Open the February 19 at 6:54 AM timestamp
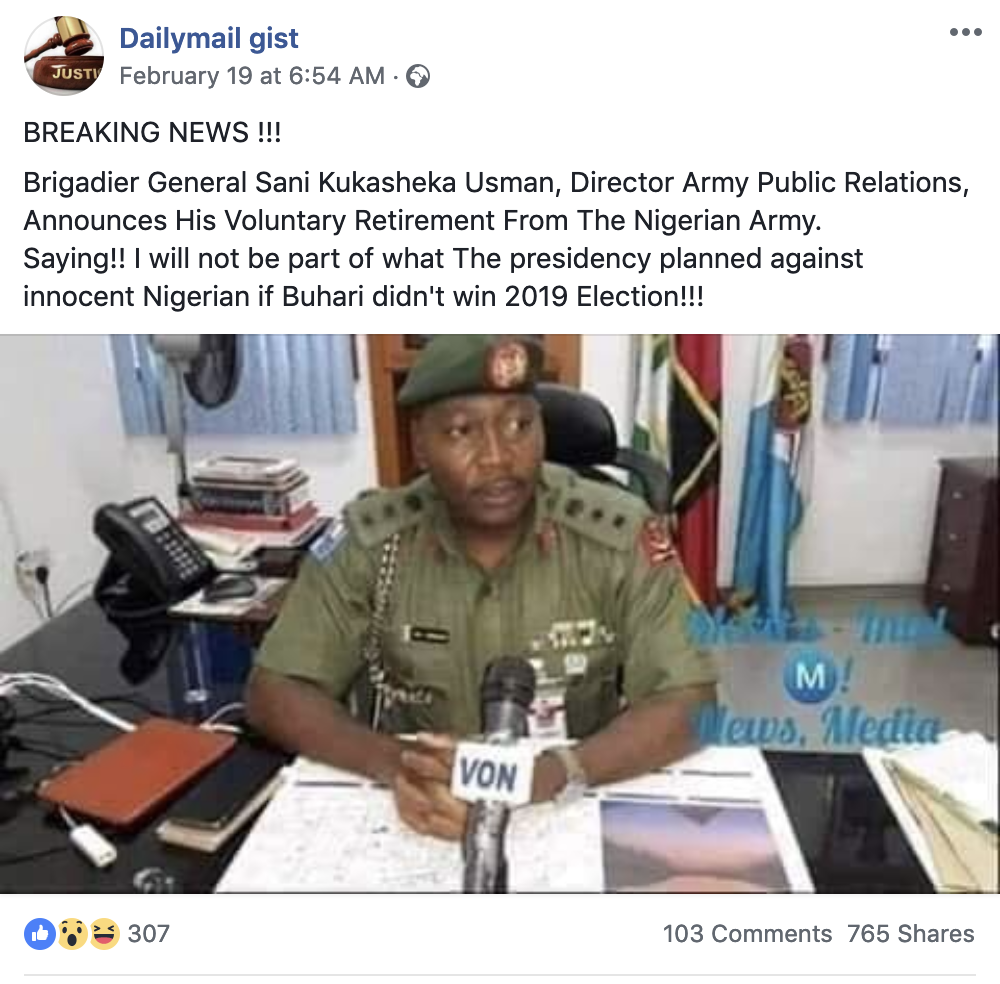This screenshot has width=1000, height=984. tap(252, 76)
